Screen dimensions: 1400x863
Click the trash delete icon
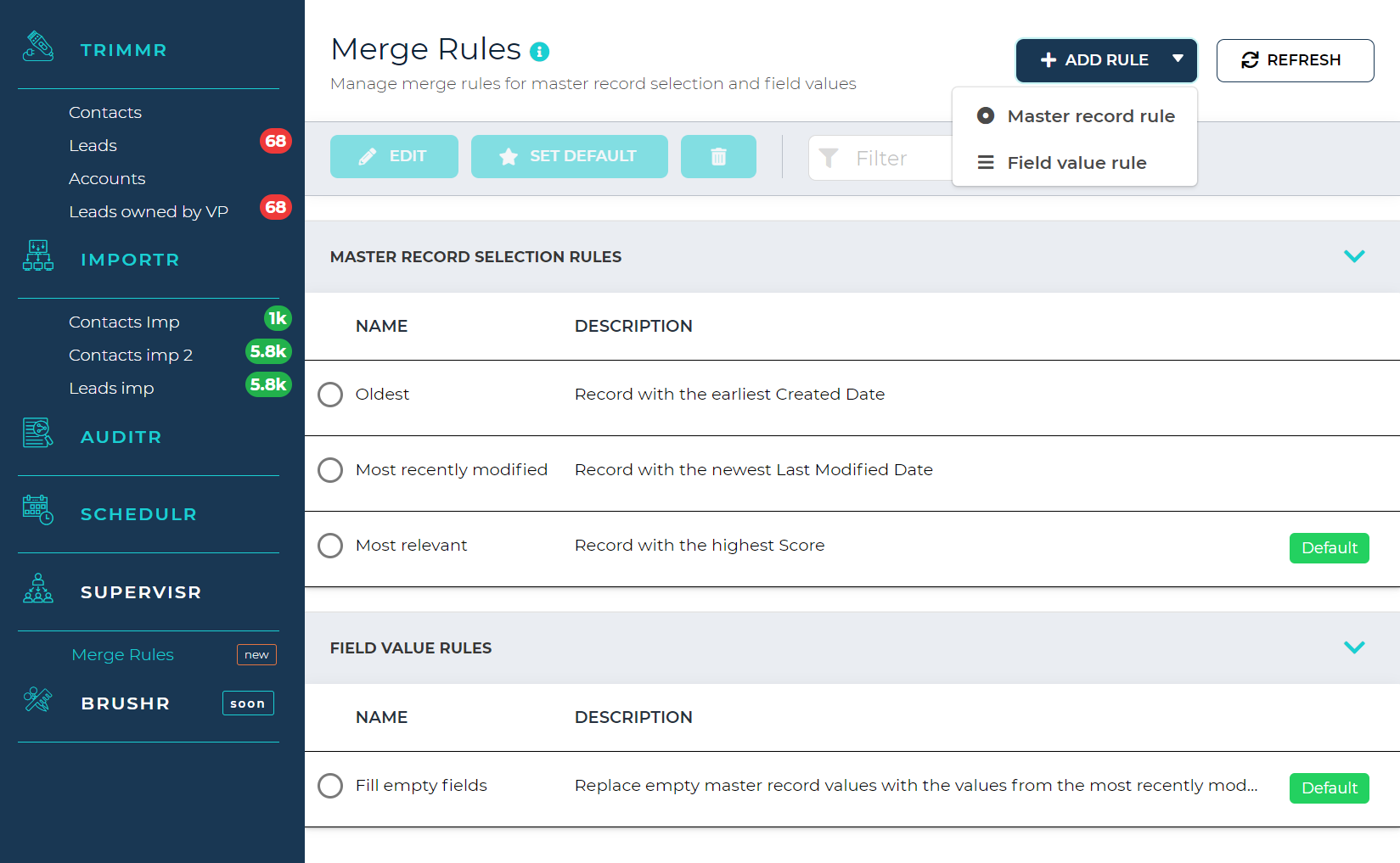click(718, 156)
